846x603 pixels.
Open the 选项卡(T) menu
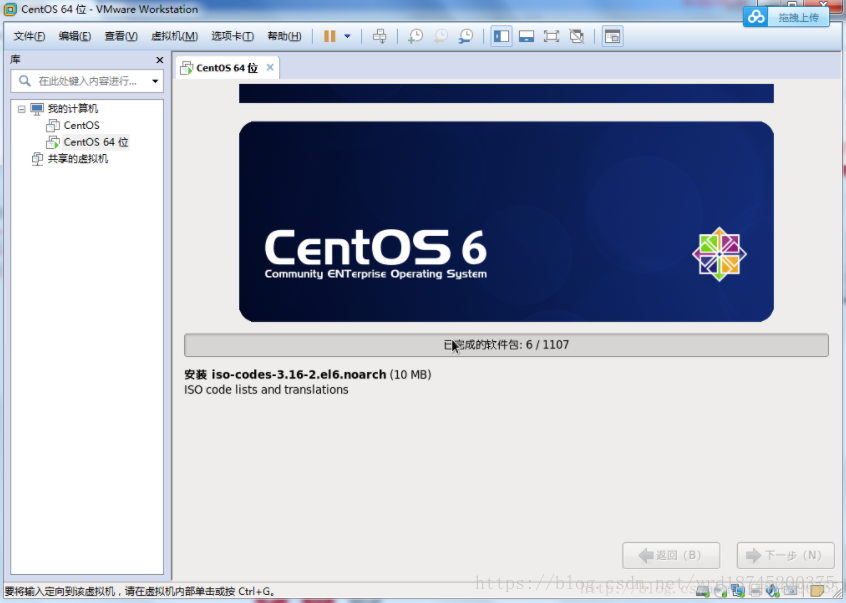point(233,36)
